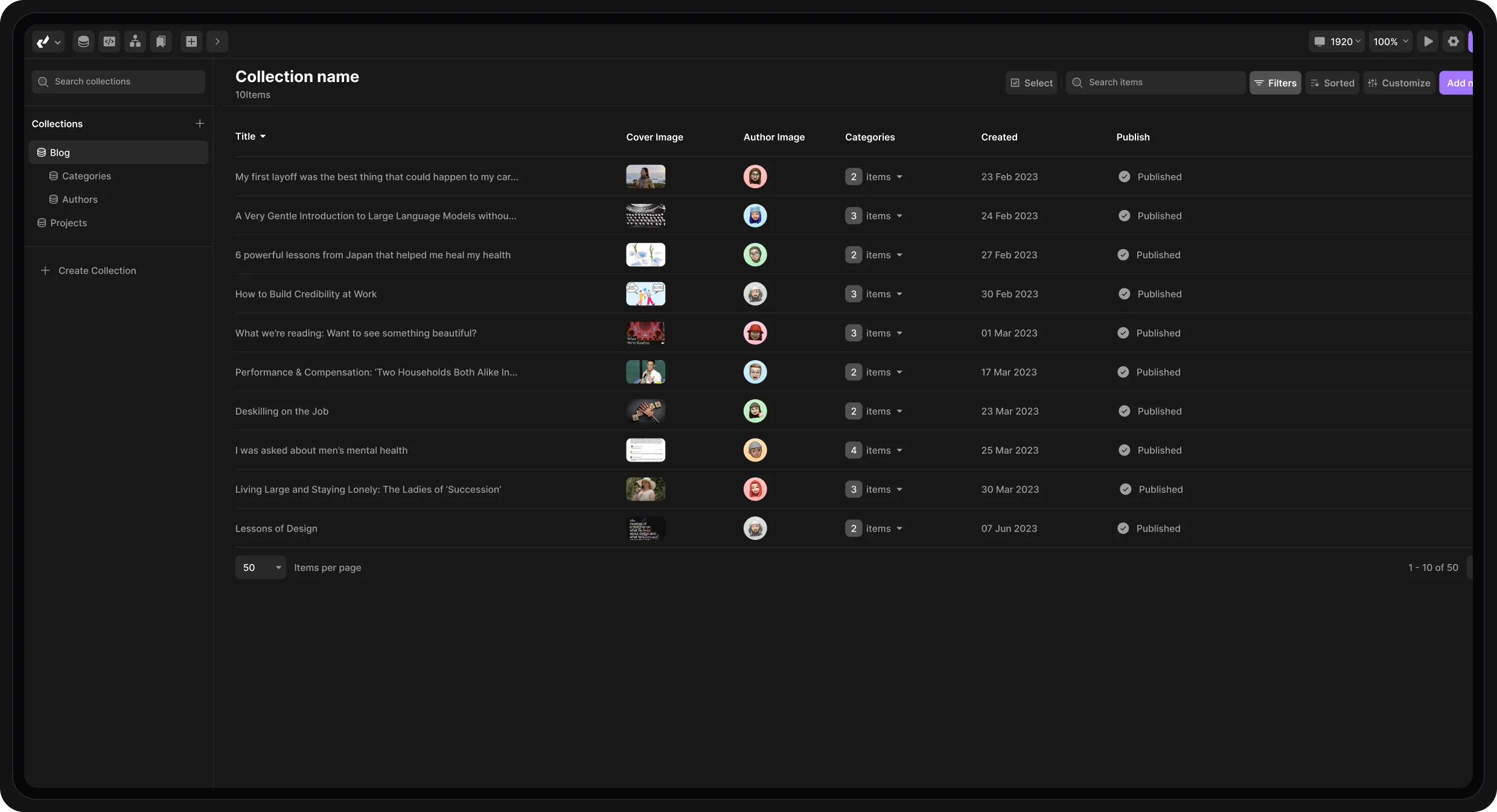Expand toolbar with right chevron icon
Viewport: 1497px width, 812px height.
(x=217, y=42)
